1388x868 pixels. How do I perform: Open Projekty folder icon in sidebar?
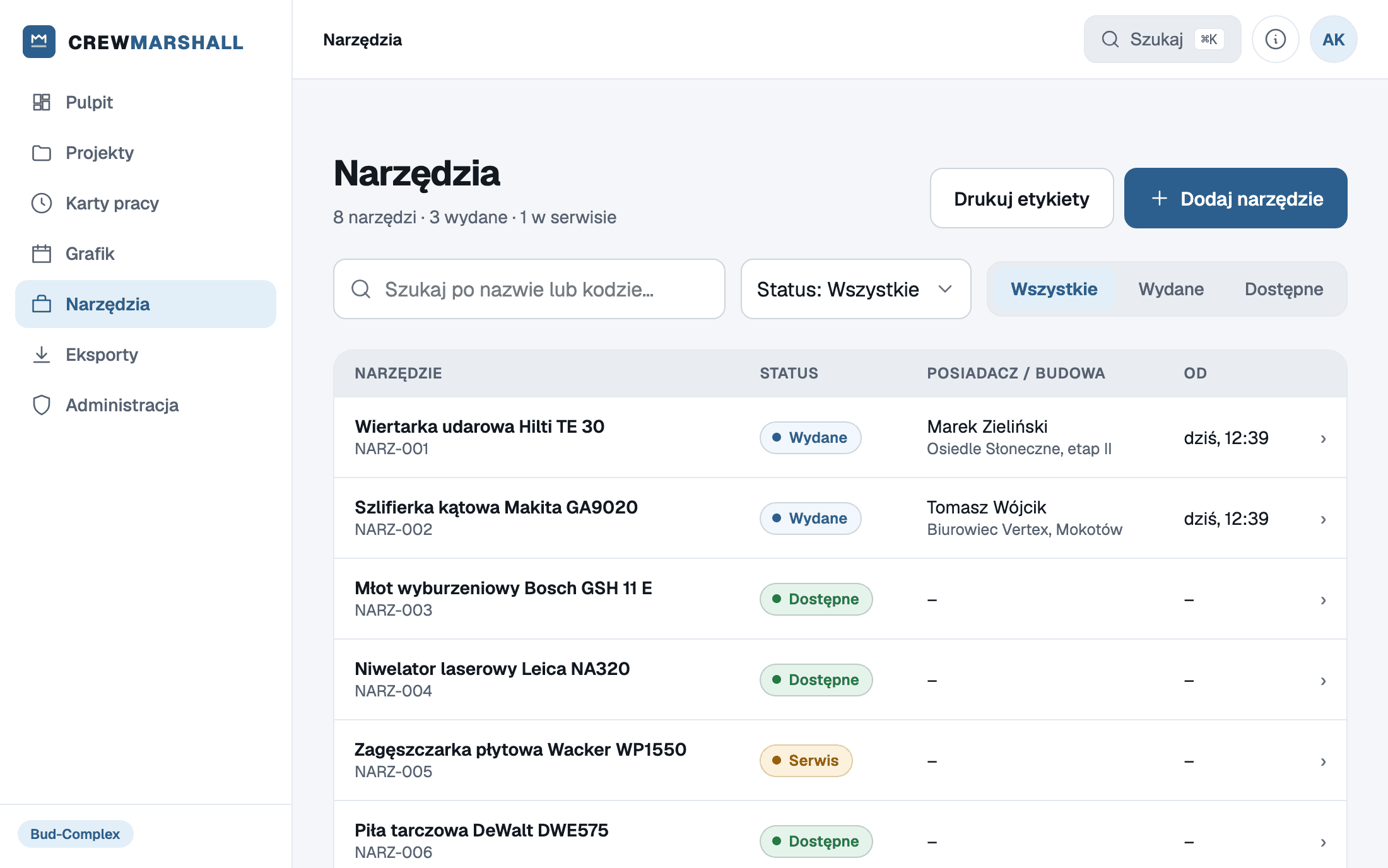tap(42, 153)
